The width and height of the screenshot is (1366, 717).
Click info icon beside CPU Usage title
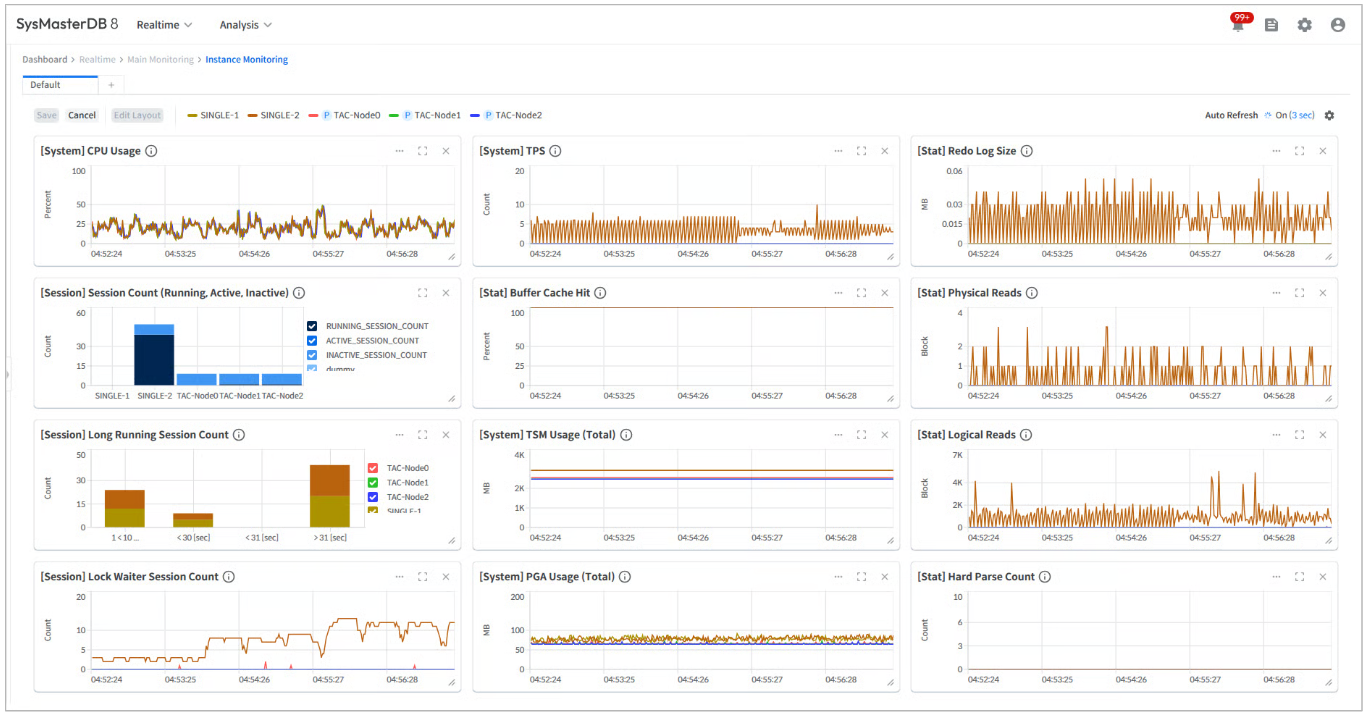click(151, 151)
